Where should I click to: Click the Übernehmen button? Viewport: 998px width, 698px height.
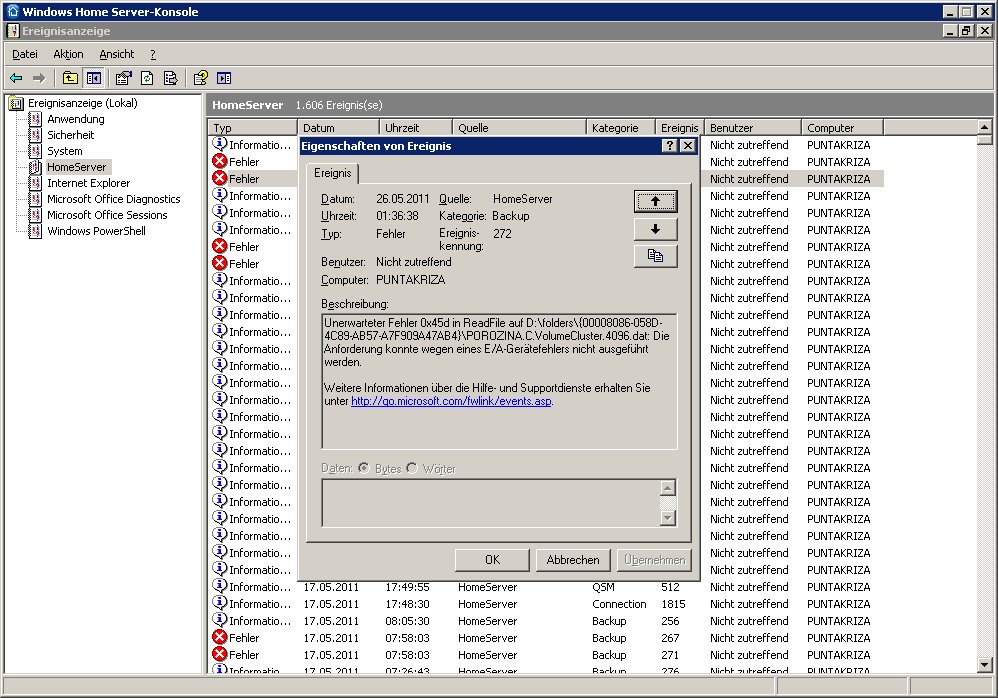[x=654, y=560]
